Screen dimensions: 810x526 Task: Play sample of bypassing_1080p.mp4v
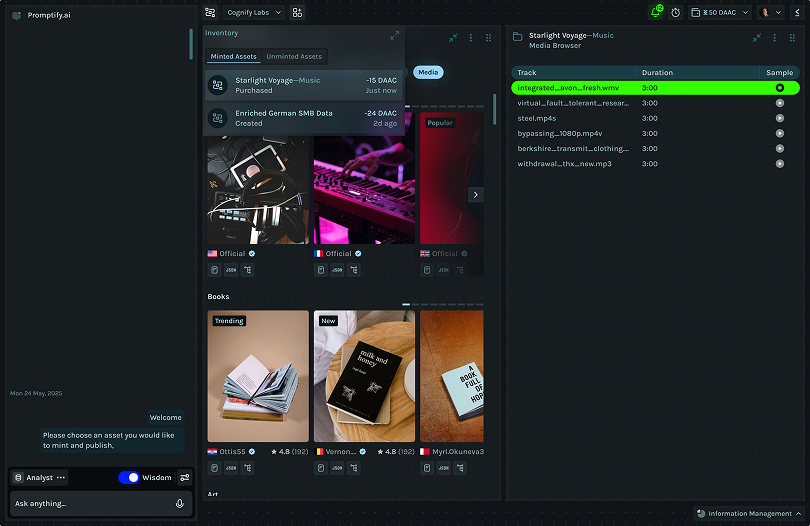click(x=780, y=133)
